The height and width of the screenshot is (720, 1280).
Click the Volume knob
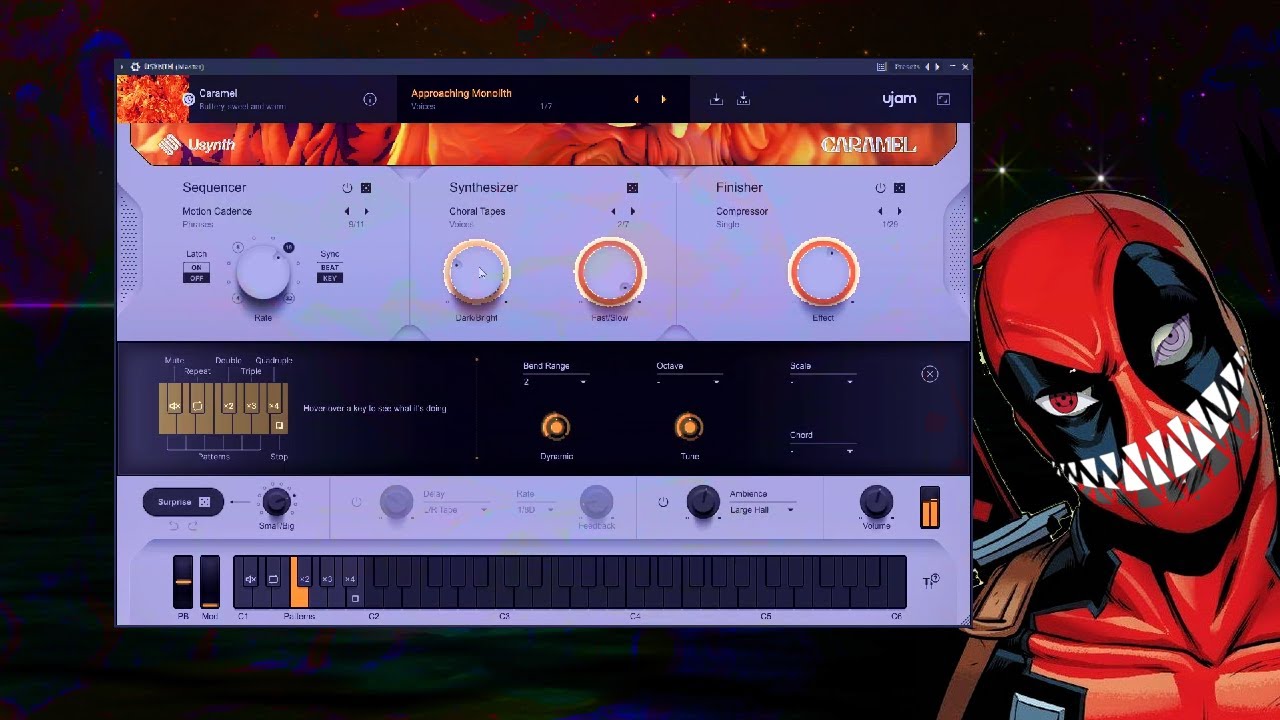[x=876, y=502]
